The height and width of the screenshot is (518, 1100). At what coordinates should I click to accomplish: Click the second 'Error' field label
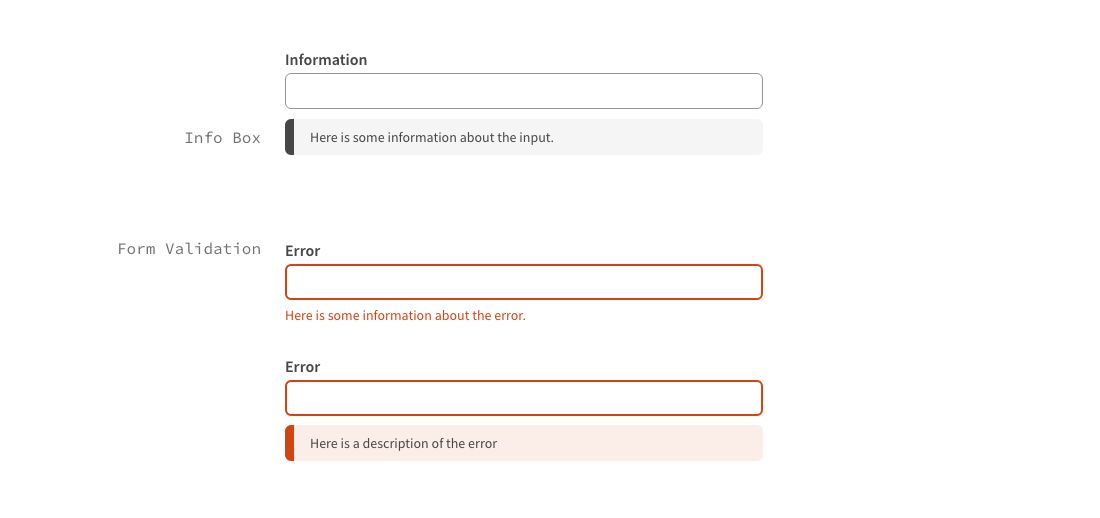(x=302, y=367)
